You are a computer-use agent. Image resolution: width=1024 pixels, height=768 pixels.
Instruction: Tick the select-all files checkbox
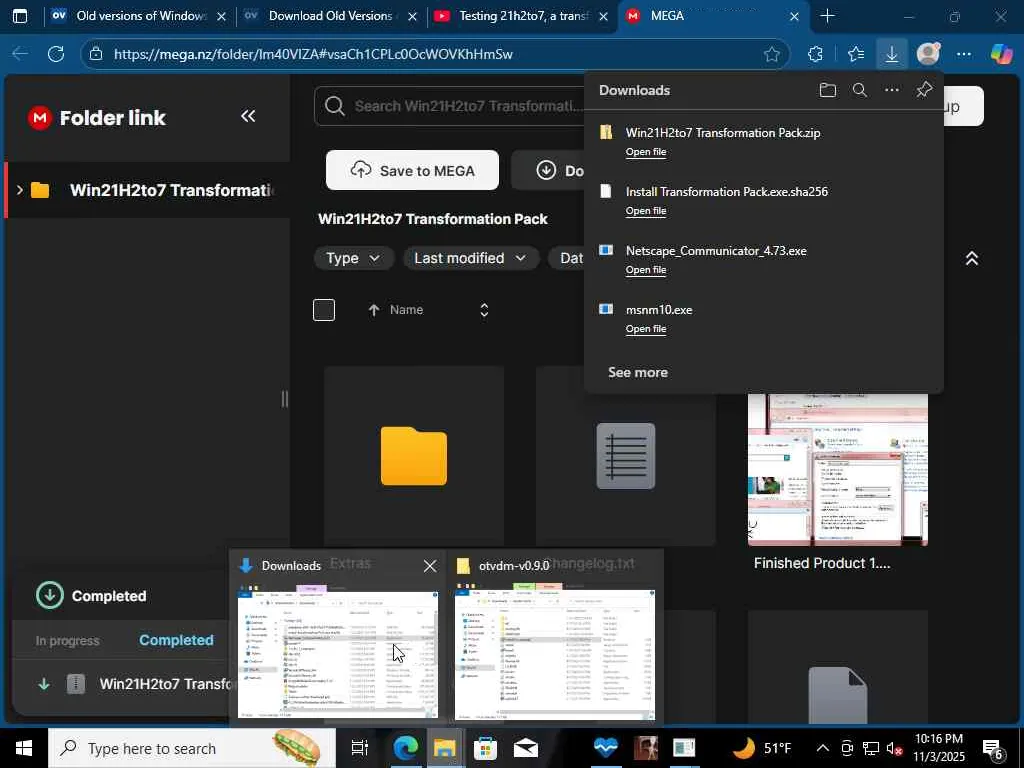[x=324, y=310]
